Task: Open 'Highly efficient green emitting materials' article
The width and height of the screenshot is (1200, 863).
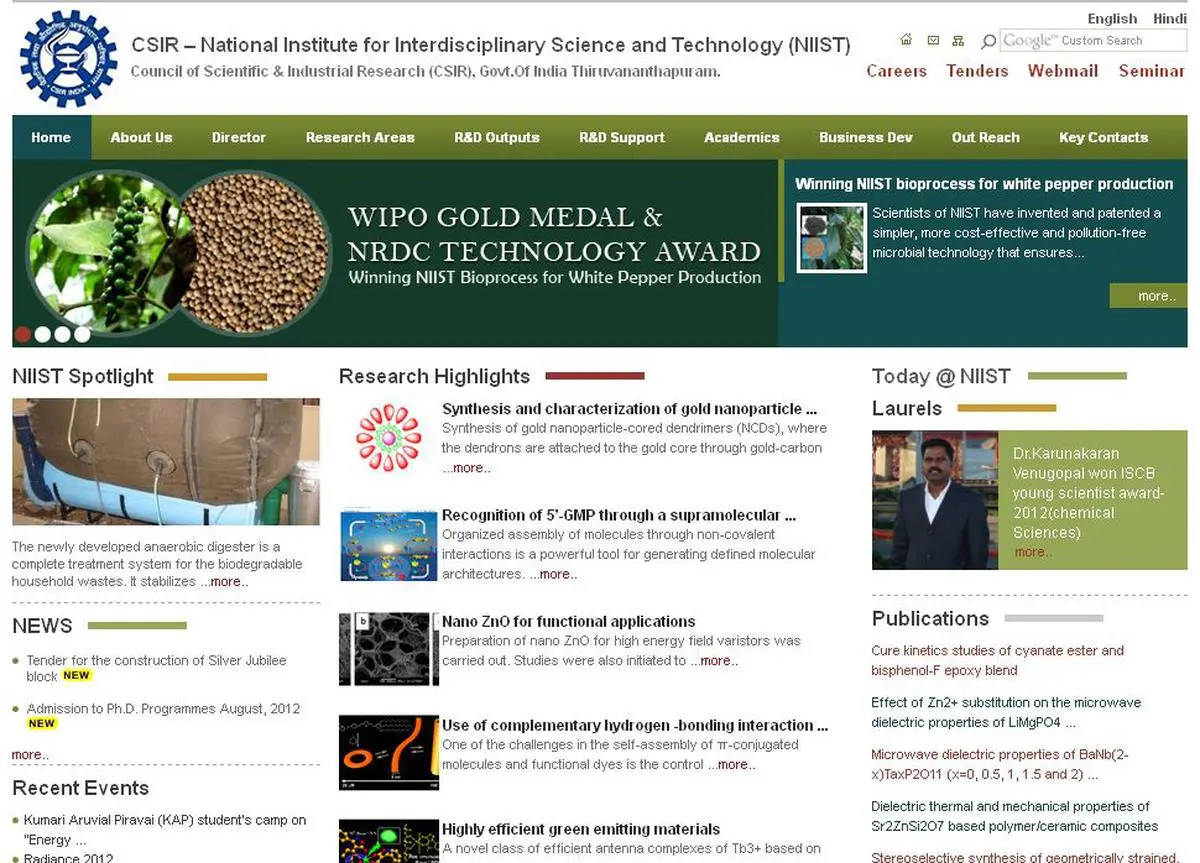Action: (x=581, y=829)
